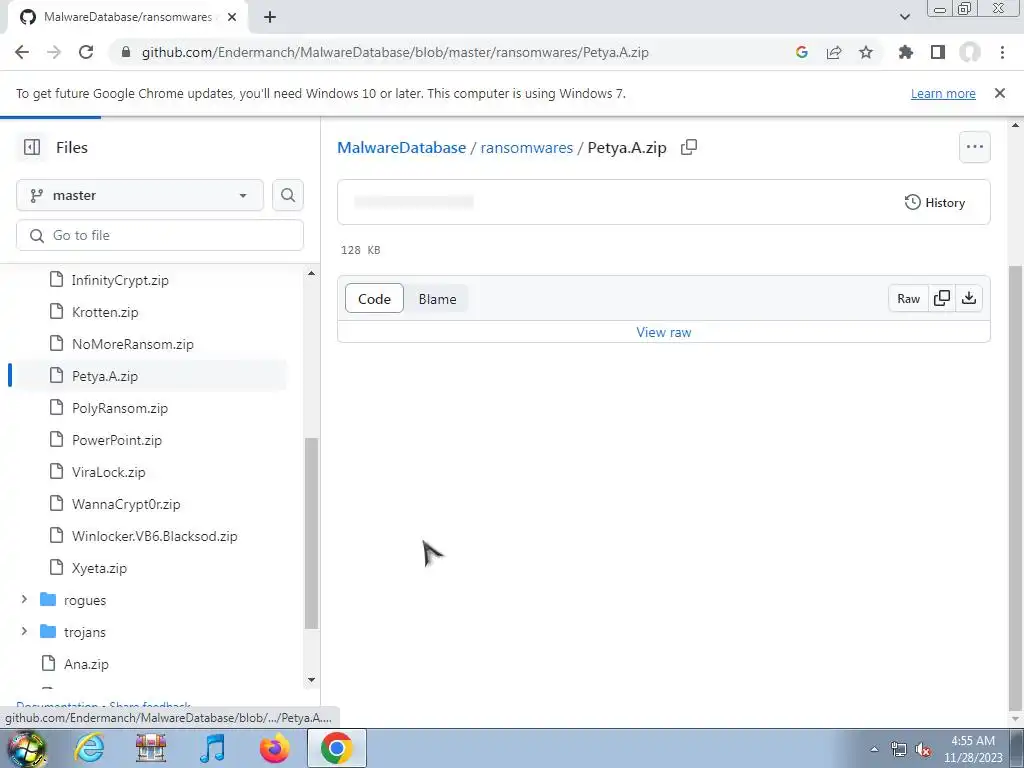Dismiss Chrome update notification bar
1024x768 pixels.
[x=1000, y=93]
